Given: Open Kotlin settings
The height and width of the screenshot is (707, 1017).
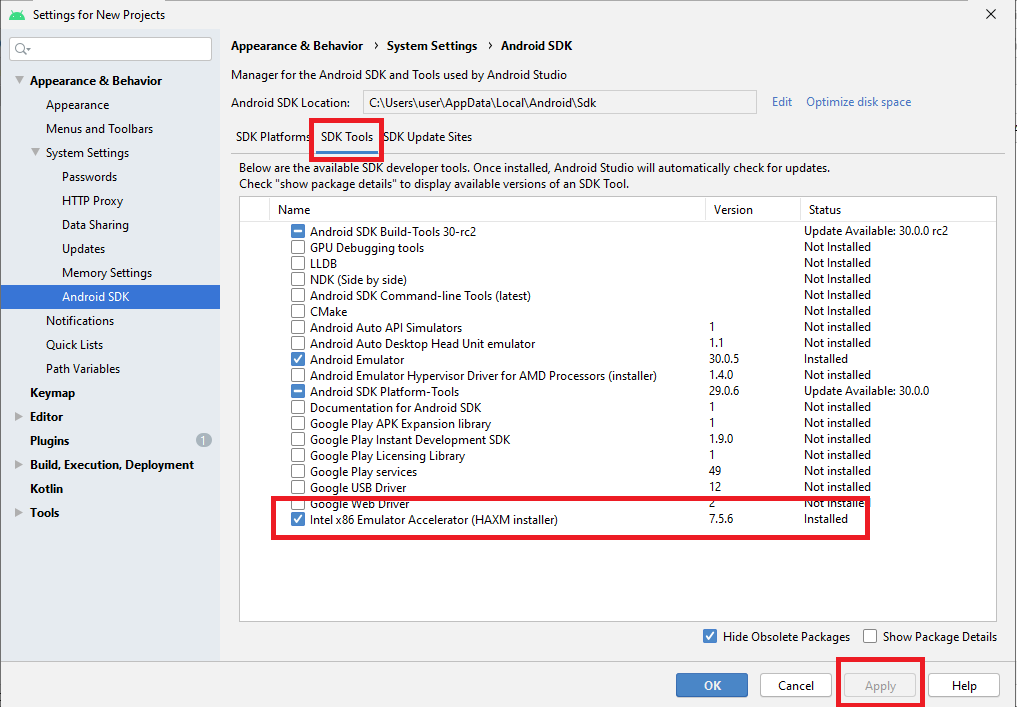Looking at the screenshot, I should (46, 488).
